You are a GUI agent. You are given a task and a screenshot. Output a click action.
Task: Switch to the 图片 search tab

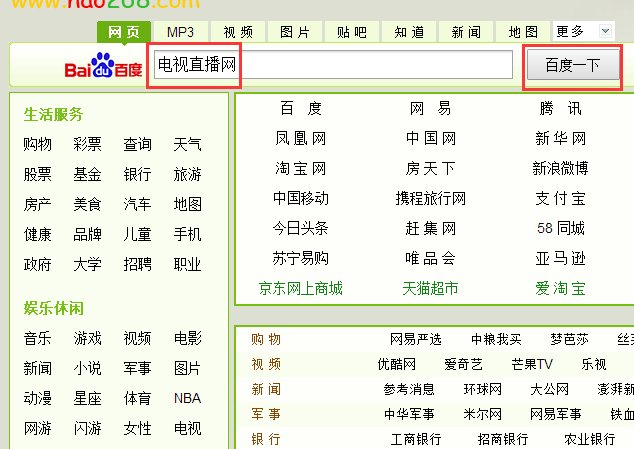[295, 32]
